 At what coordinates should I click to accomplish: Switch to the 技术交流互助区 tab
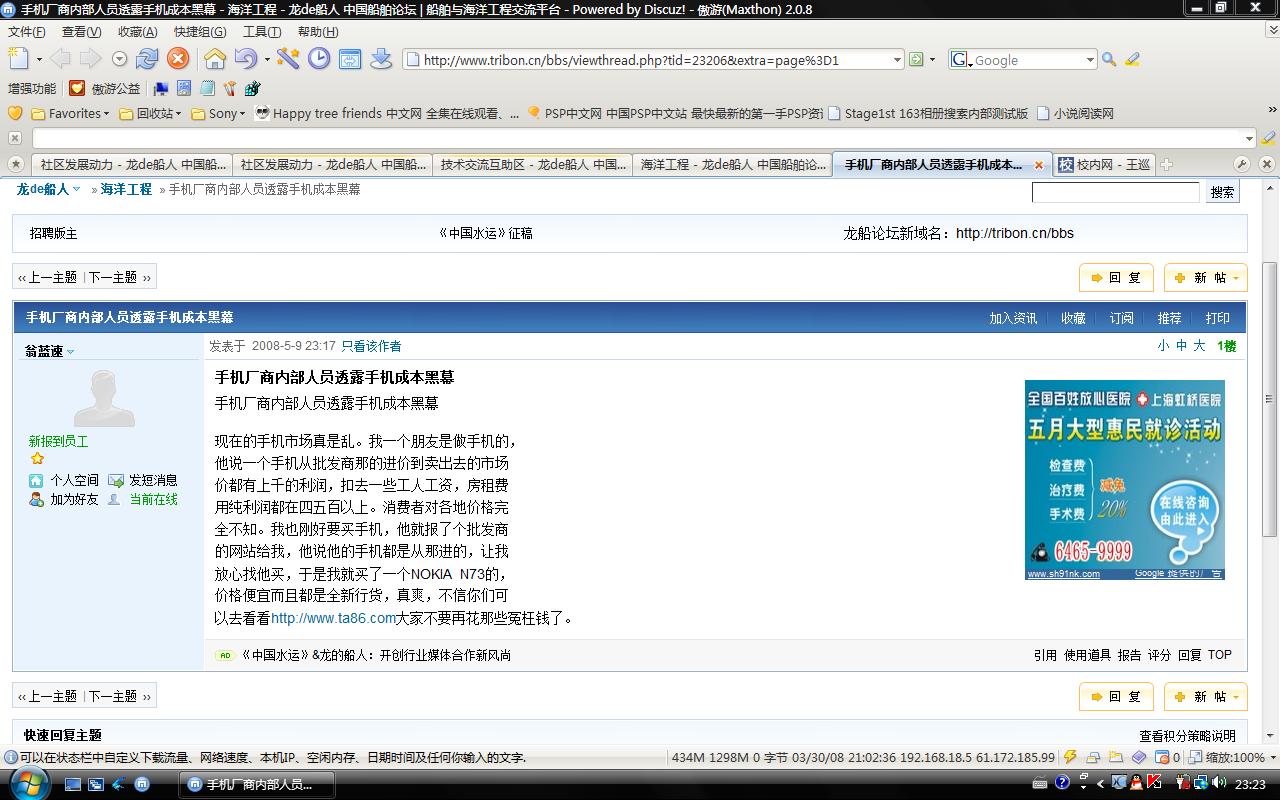pyautogui.click(x=531, y=164)
